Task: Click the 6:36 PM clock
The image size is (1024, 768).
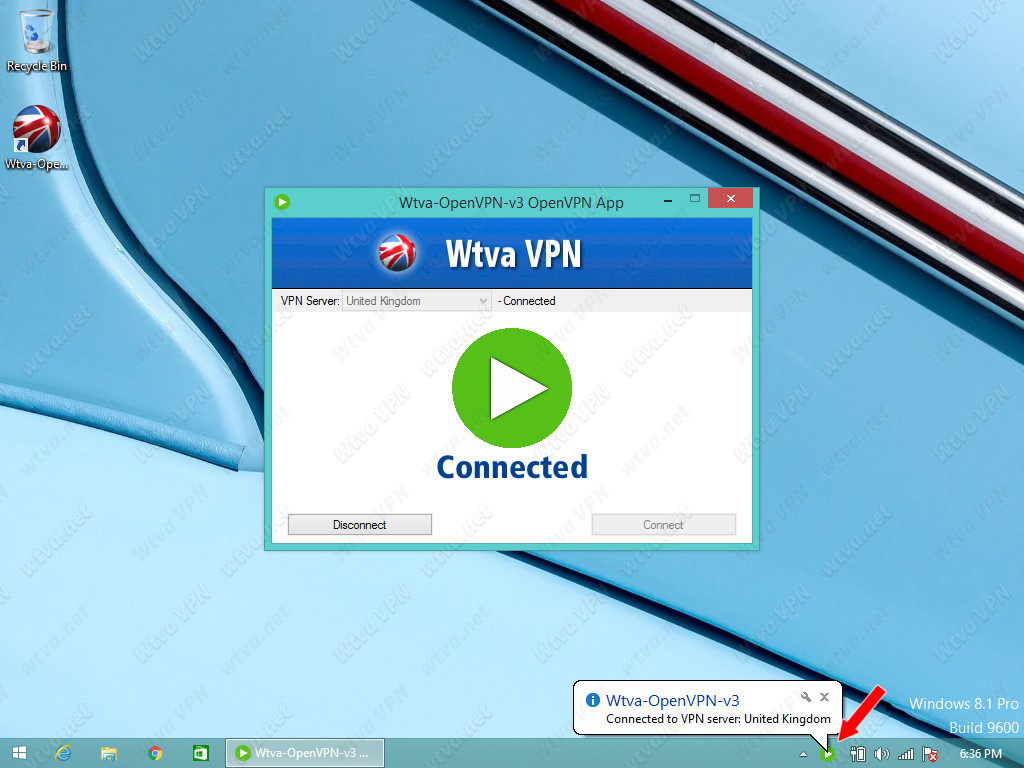Action: [x=980, y=754]
